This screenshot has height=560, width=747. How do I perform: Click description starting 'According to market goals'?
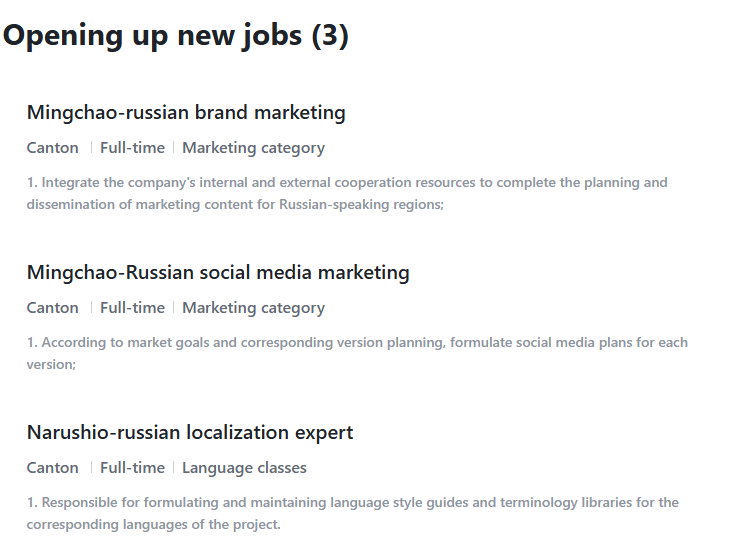[357, 343]
